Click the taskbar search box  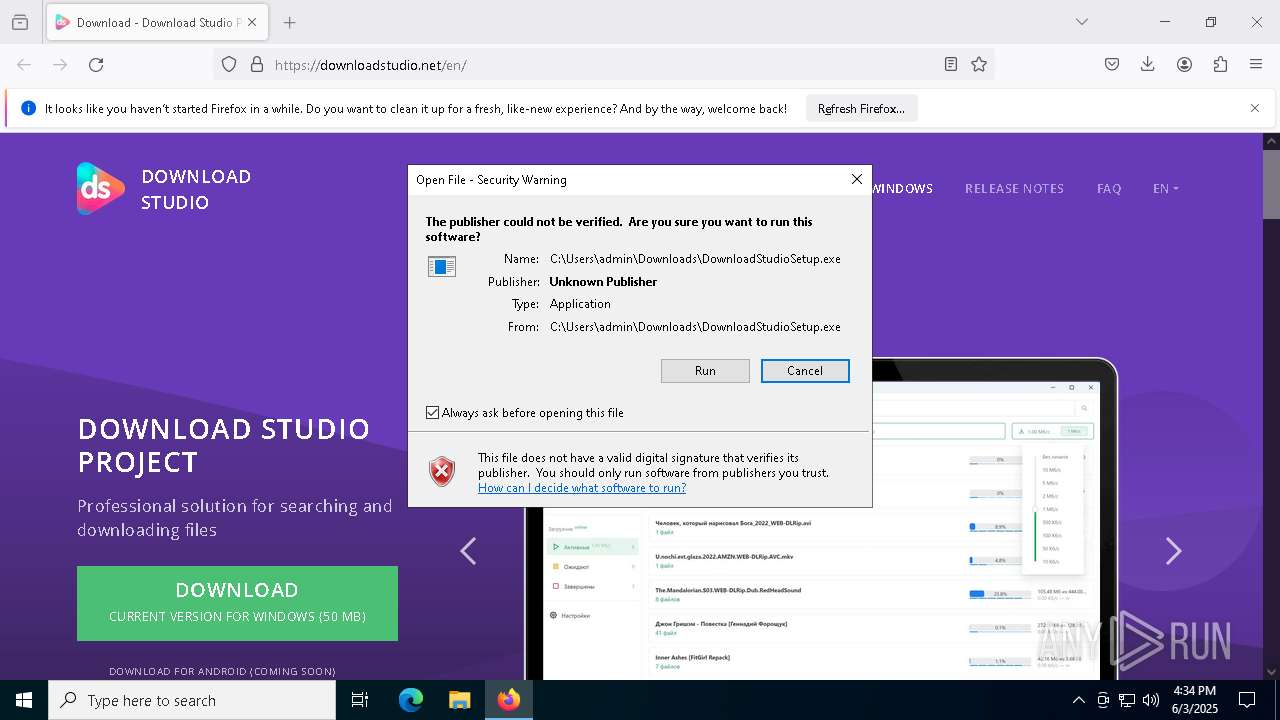[192, 700]
